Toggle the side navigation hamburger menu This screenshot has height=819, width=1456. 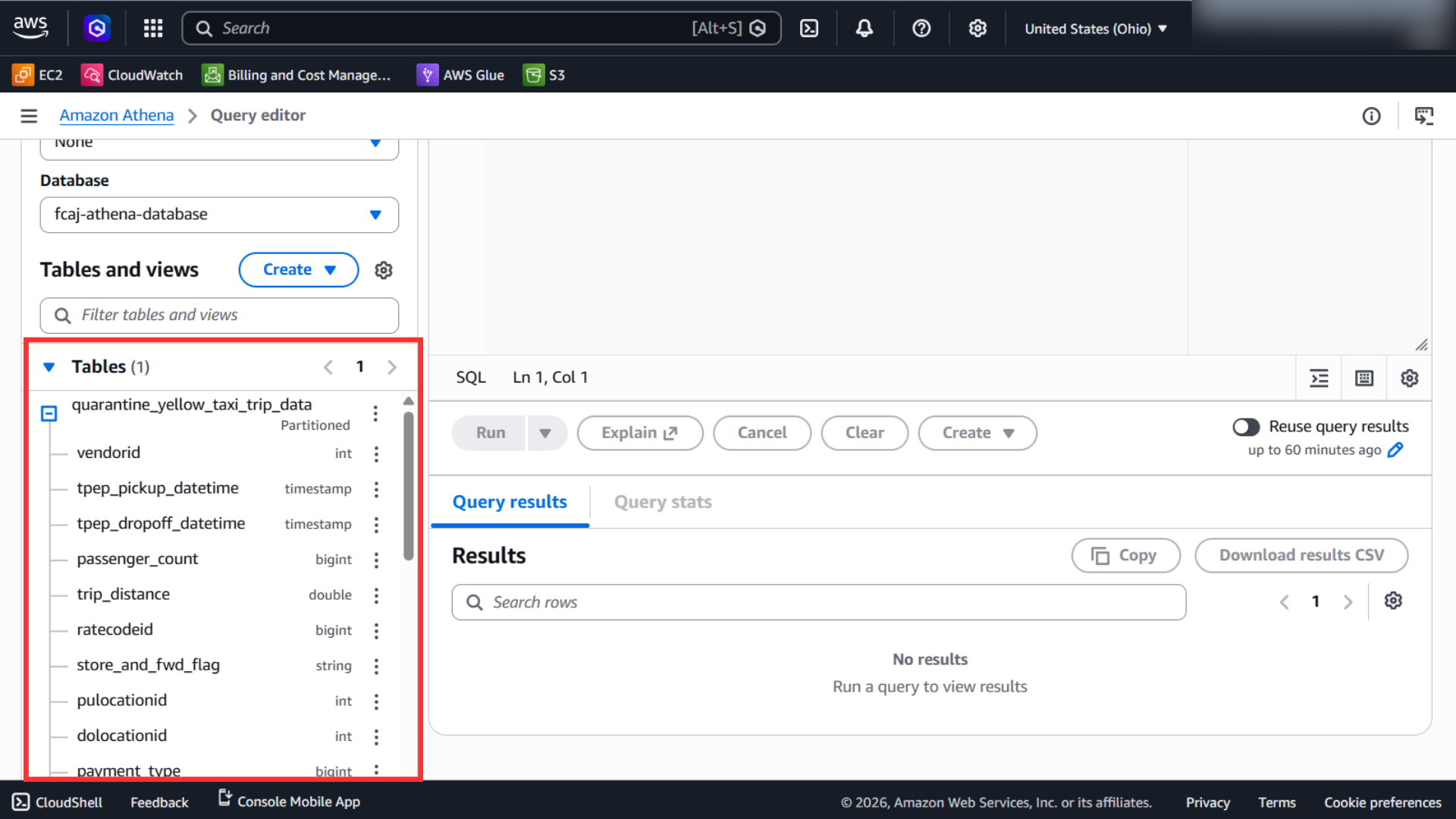[29, 115]
